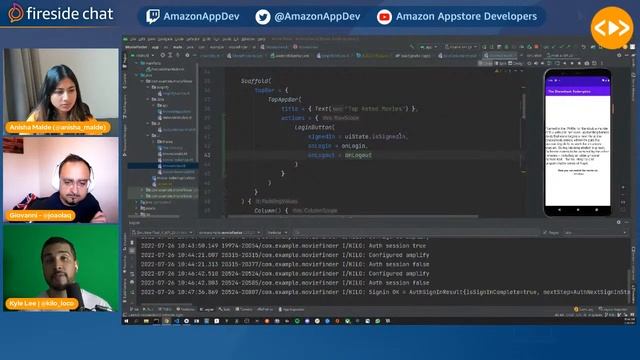Open the Logcat filter configuration dropdown

point(595,232)
